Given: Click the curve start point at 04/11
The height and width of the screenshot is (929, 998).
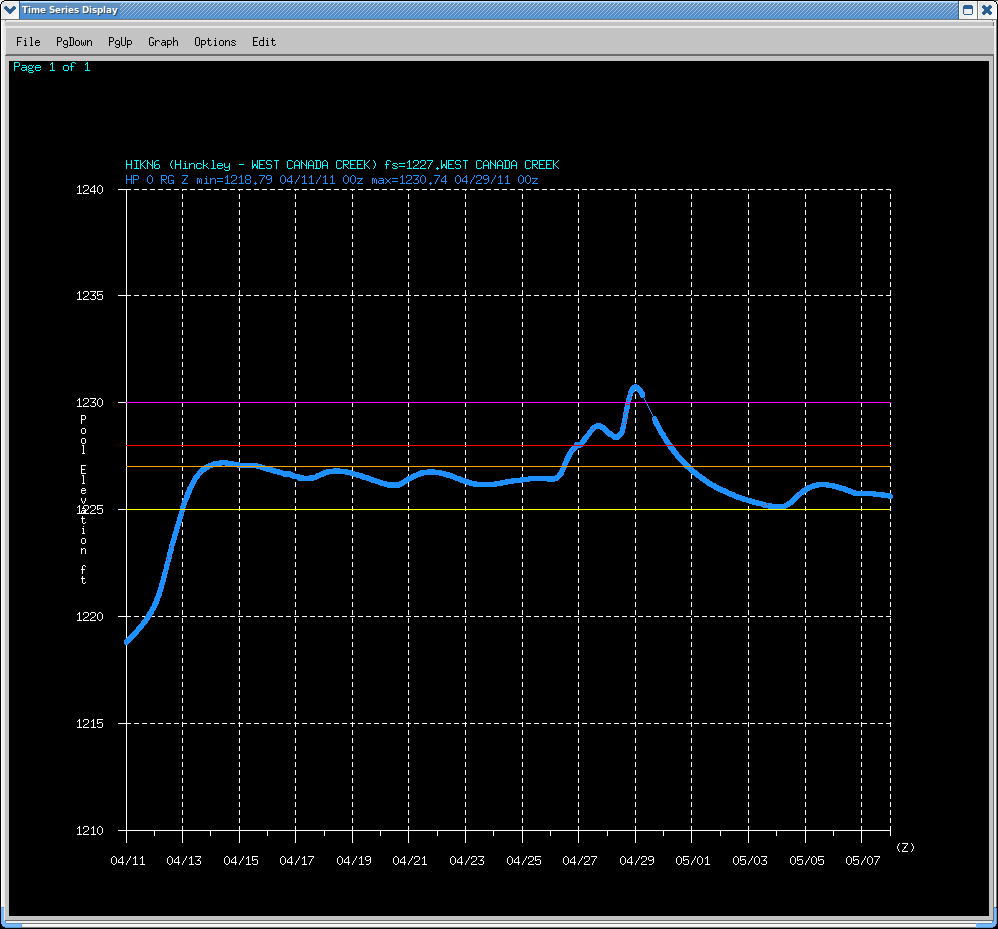Looking at the screenshot, I should 127,641.
